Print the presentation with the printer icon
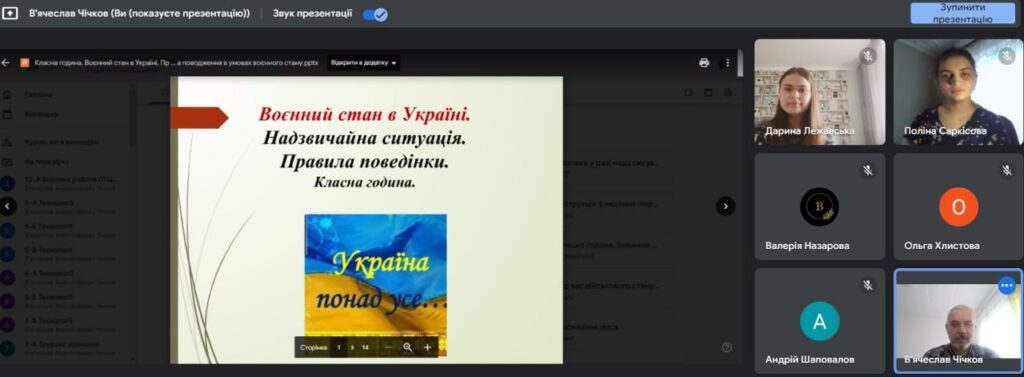This screenshot has width=1024, height=377. point(704,63)
